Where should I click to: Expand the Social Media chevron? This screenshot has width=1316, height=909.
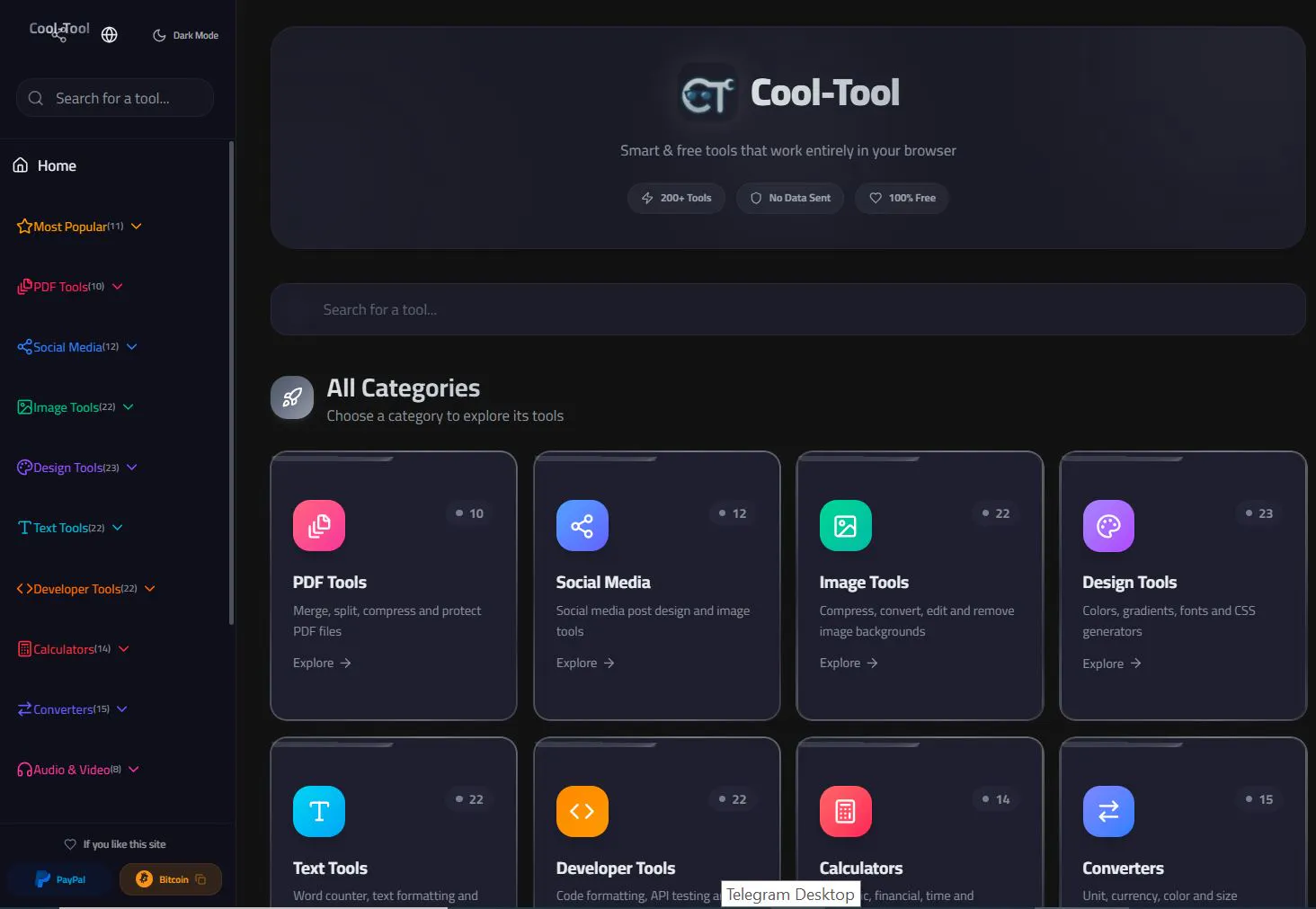click(132, 347)
